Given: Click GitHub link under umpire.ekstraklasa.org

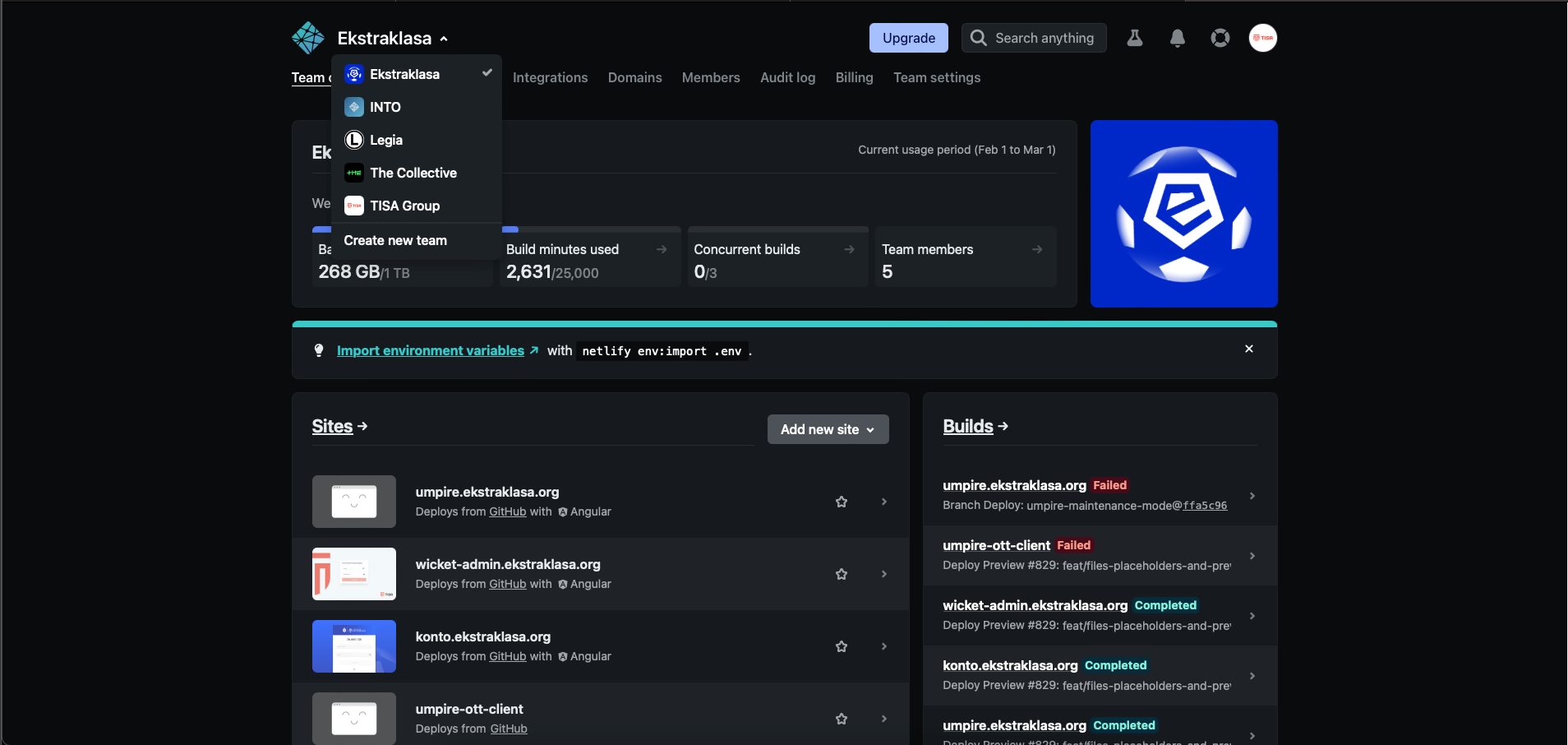Looking at the screenshot, I should [508, 511].
